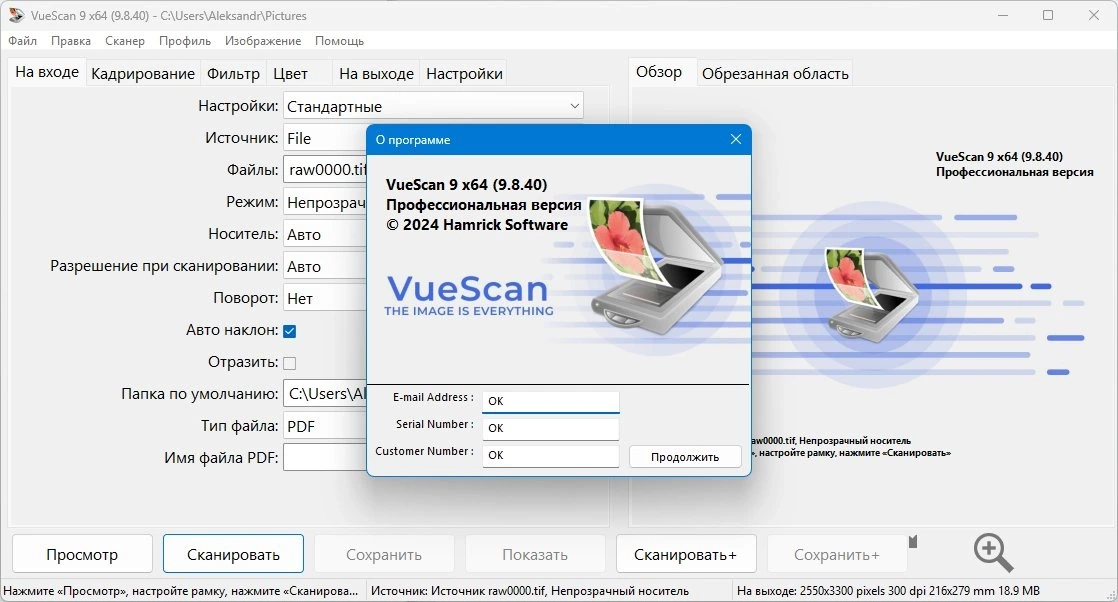Image resolution: width=1118 pixels, height=602 pixels.
Task: Open the Режим dropdown
Action: [x=325, y=203]
